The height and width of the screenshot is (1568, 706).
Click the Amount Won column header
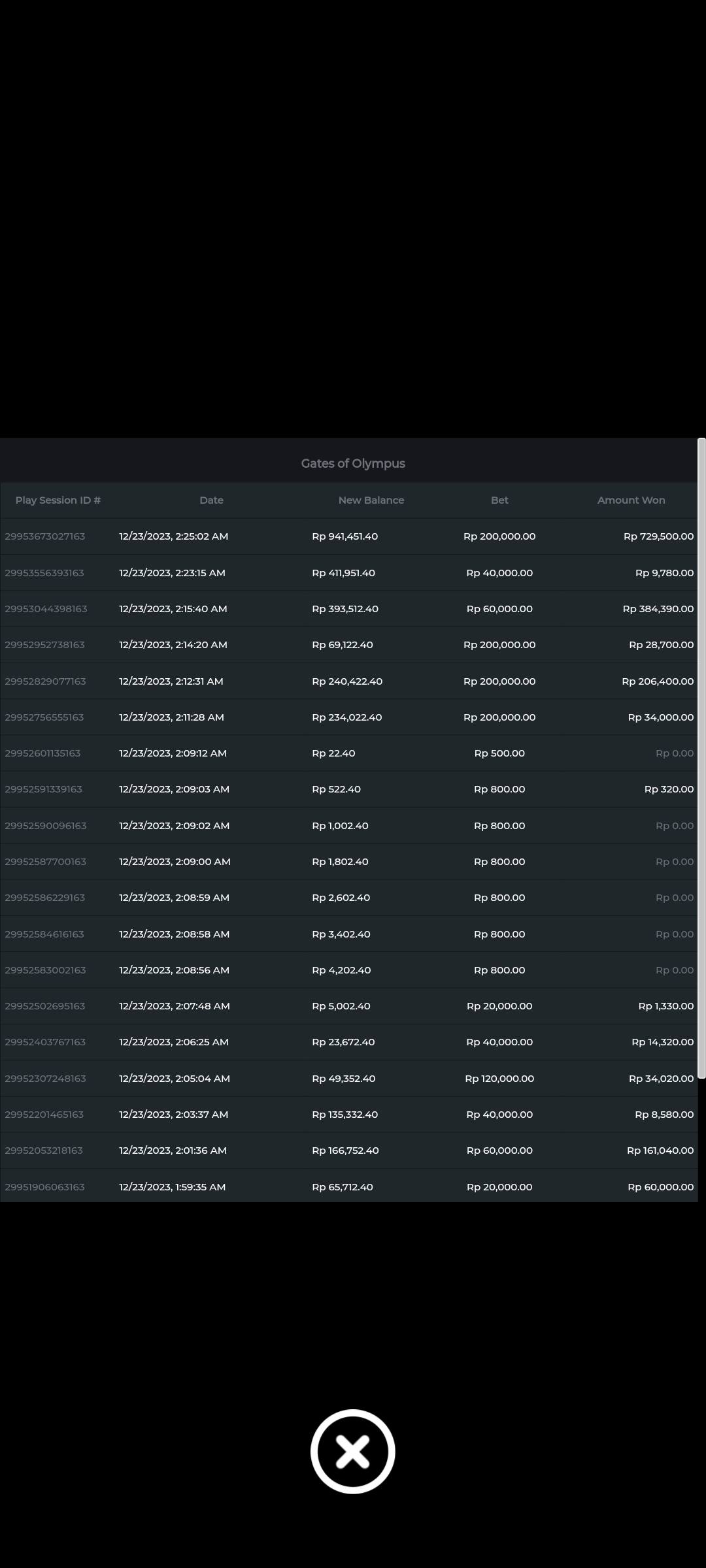pyautogui.click(x=631, y=500)
